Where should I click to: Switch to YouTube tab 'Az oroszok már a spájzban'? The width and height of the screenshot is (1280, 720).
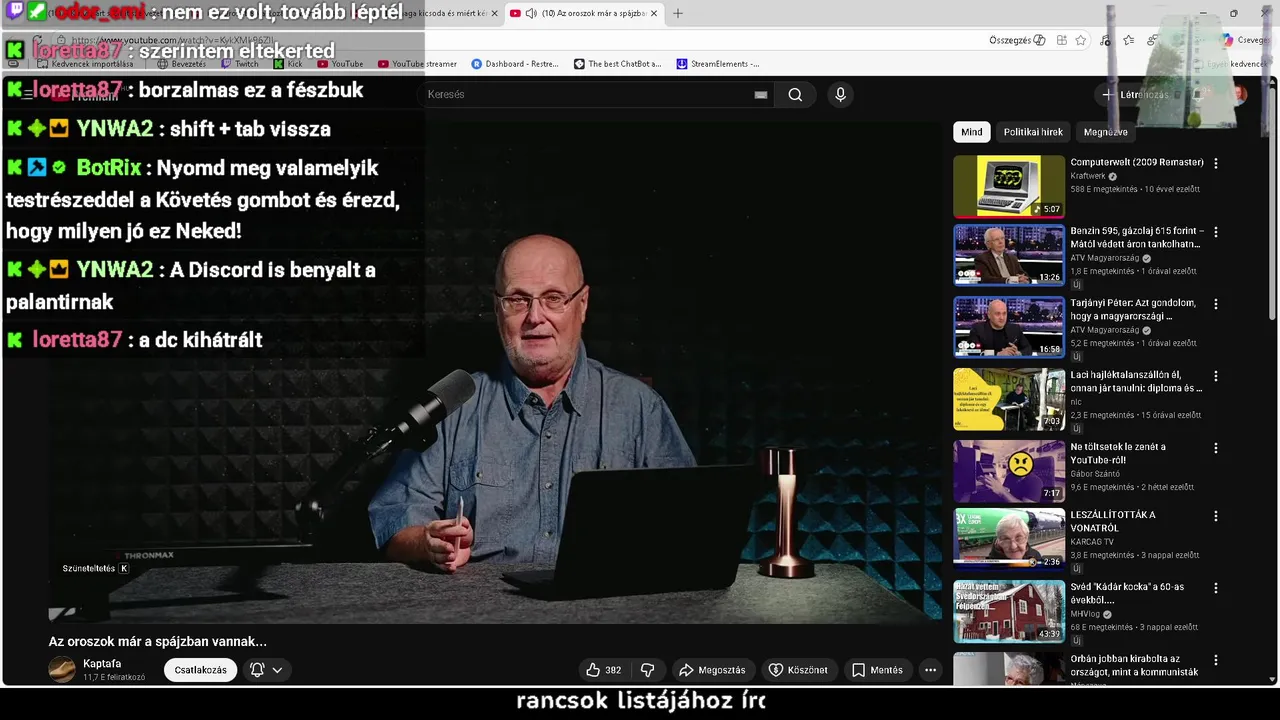(x=585, y=13)
